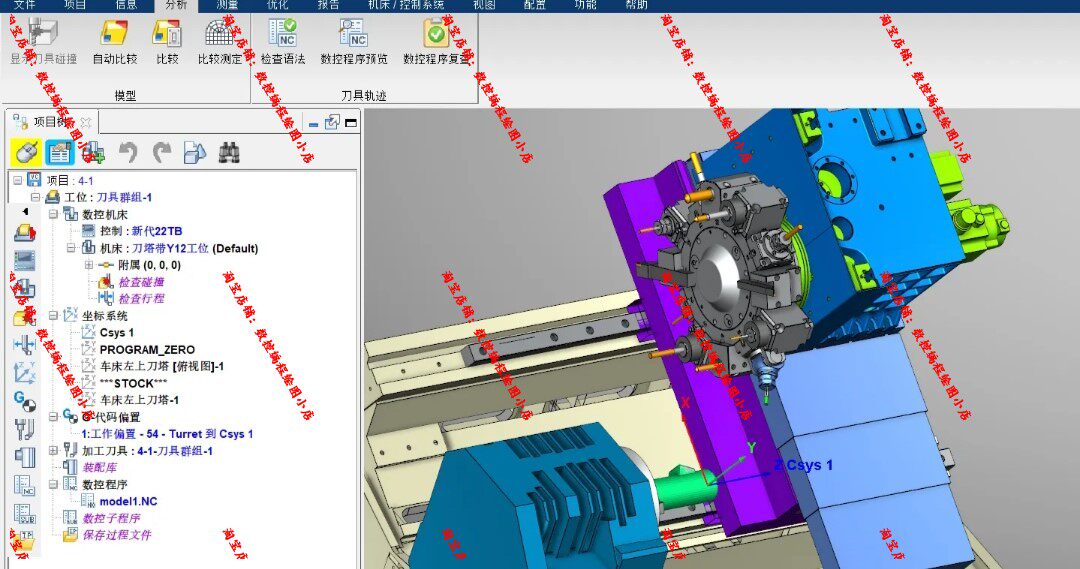Open the 视图 menu
This screenshot has width=1080, height=569.
tap(484, 5)
